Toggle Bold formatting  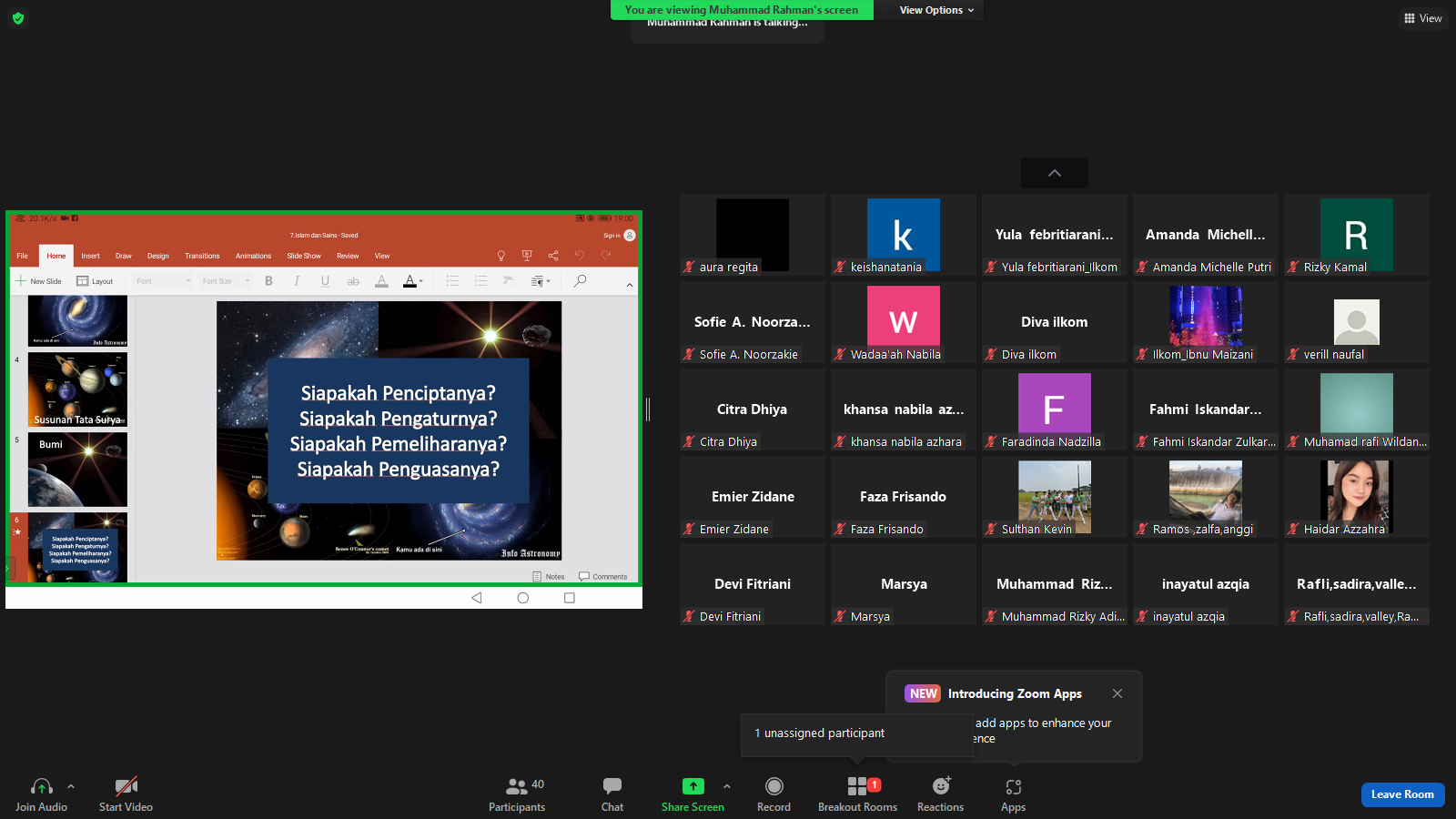coord(268,281)
